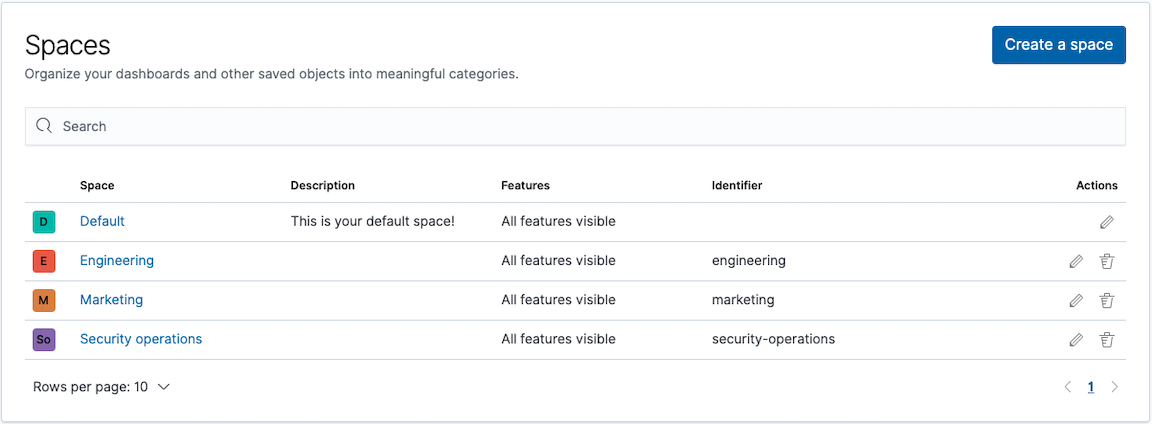Click the edit pencil for Default space
Screen dimensions: 1152x424
click(1107, 222)
